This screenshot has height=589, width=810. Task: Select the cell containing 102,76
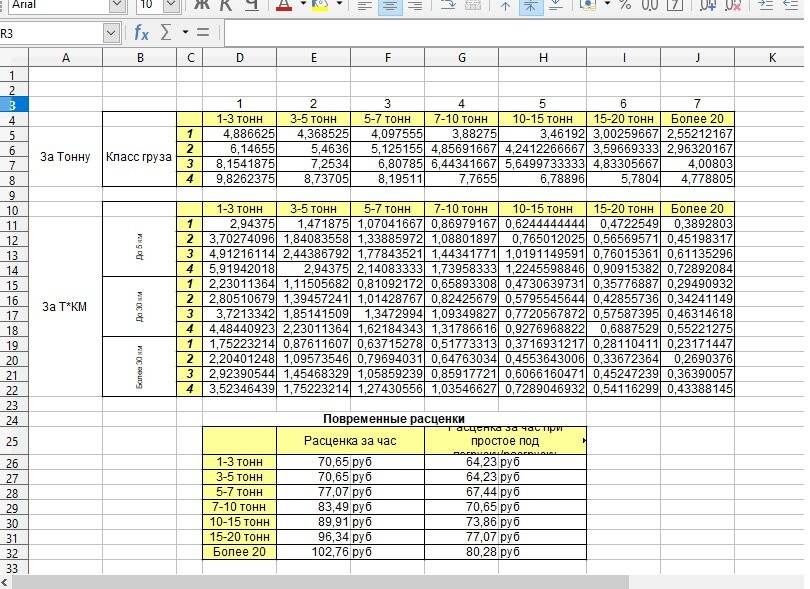coord(314,552)
